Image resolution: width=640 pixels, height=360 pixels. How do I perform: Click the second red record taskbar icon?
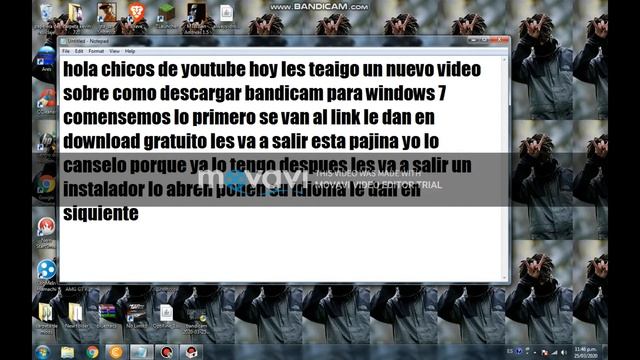[191, 352]
